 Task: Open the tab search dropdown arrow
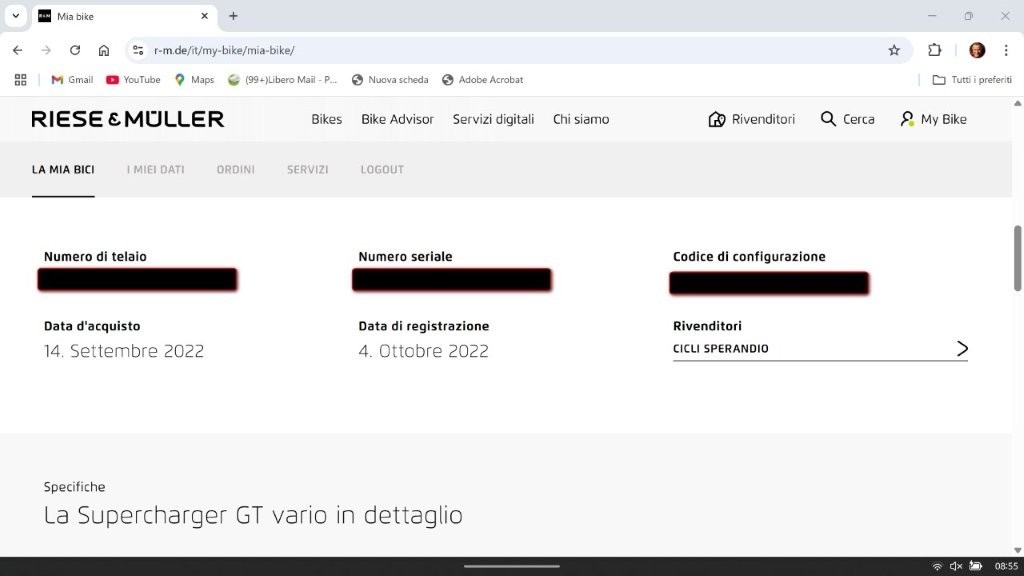coord(16,16)
